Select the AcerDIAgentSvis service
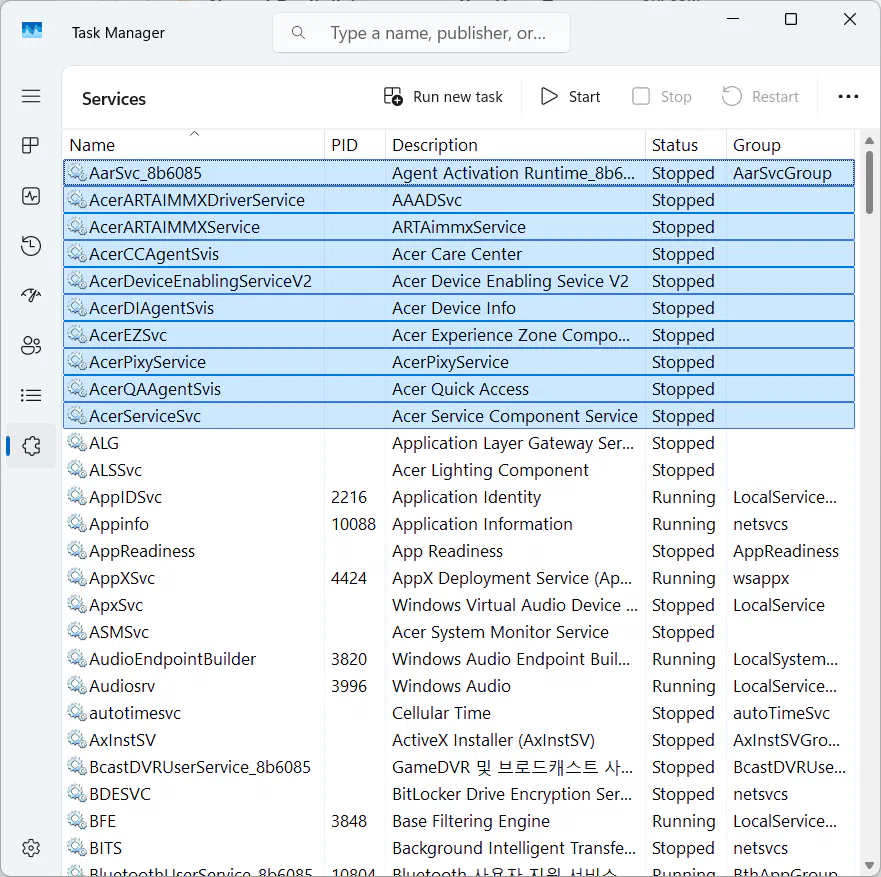 459,308
